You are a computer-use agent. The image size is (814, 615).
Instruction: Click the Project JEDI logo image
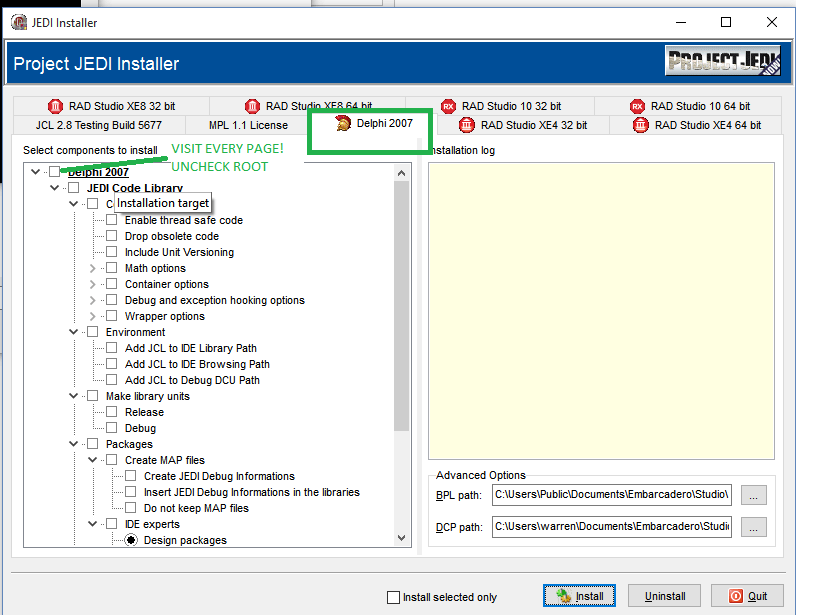pyautogui.click(x=723, y=61)
